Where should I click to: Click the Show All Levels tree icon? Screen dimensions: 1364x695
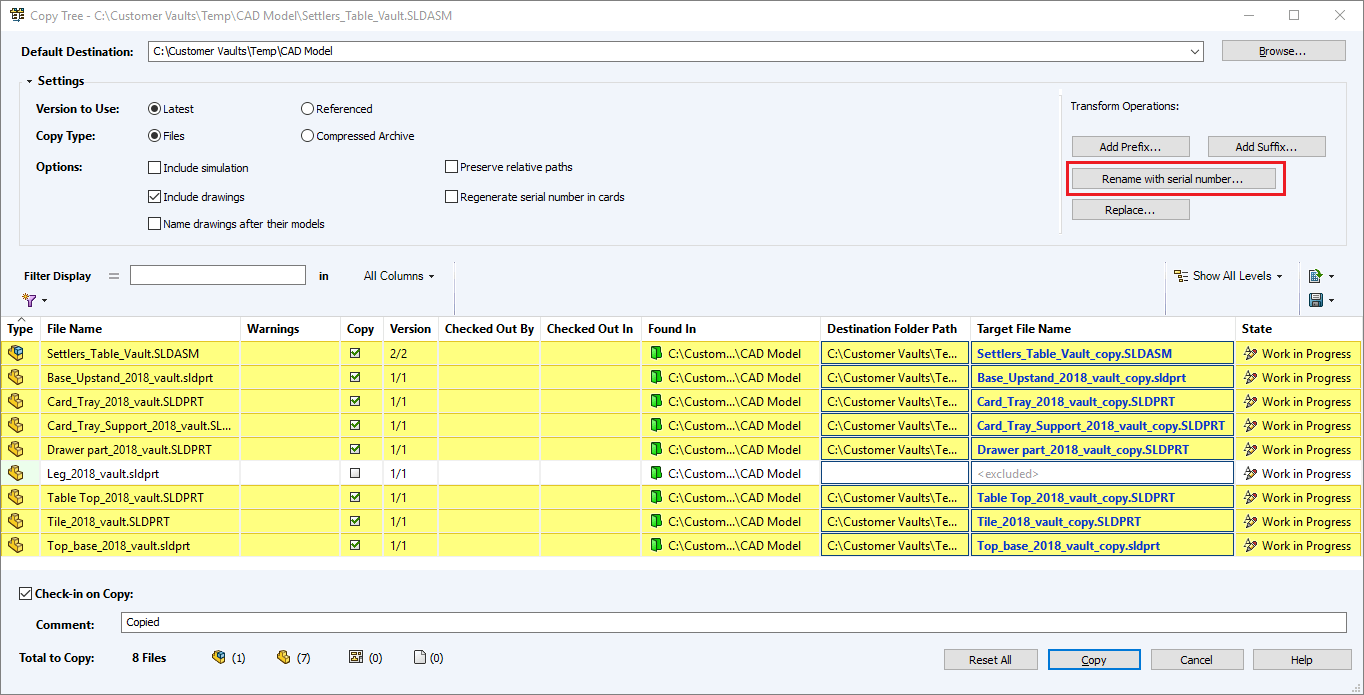[x=1182, y=276]
